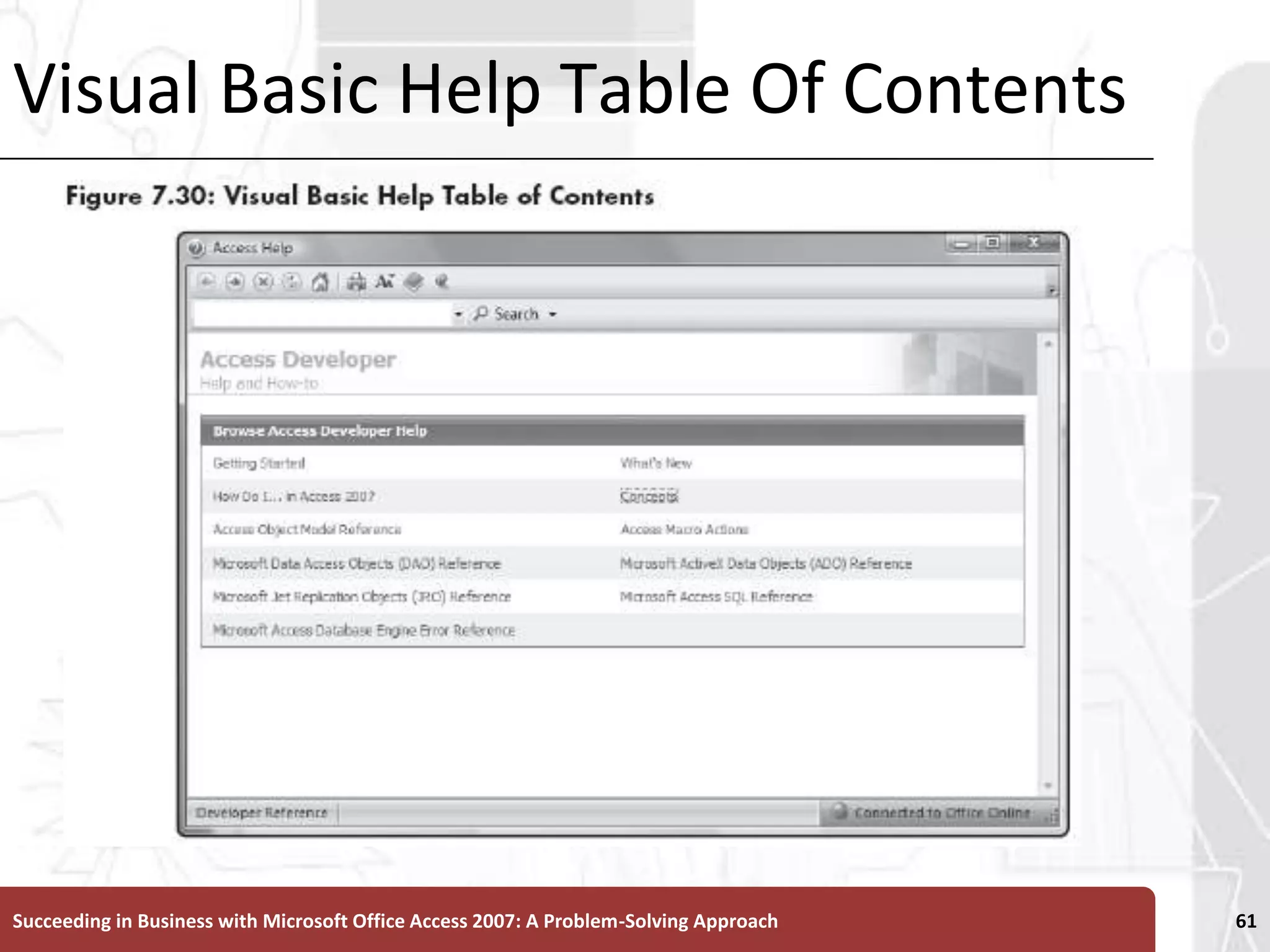The height and width of the screenshot is (952, 1270).
Task: Open Access Object Model Reference
Action: click(307, 529)
